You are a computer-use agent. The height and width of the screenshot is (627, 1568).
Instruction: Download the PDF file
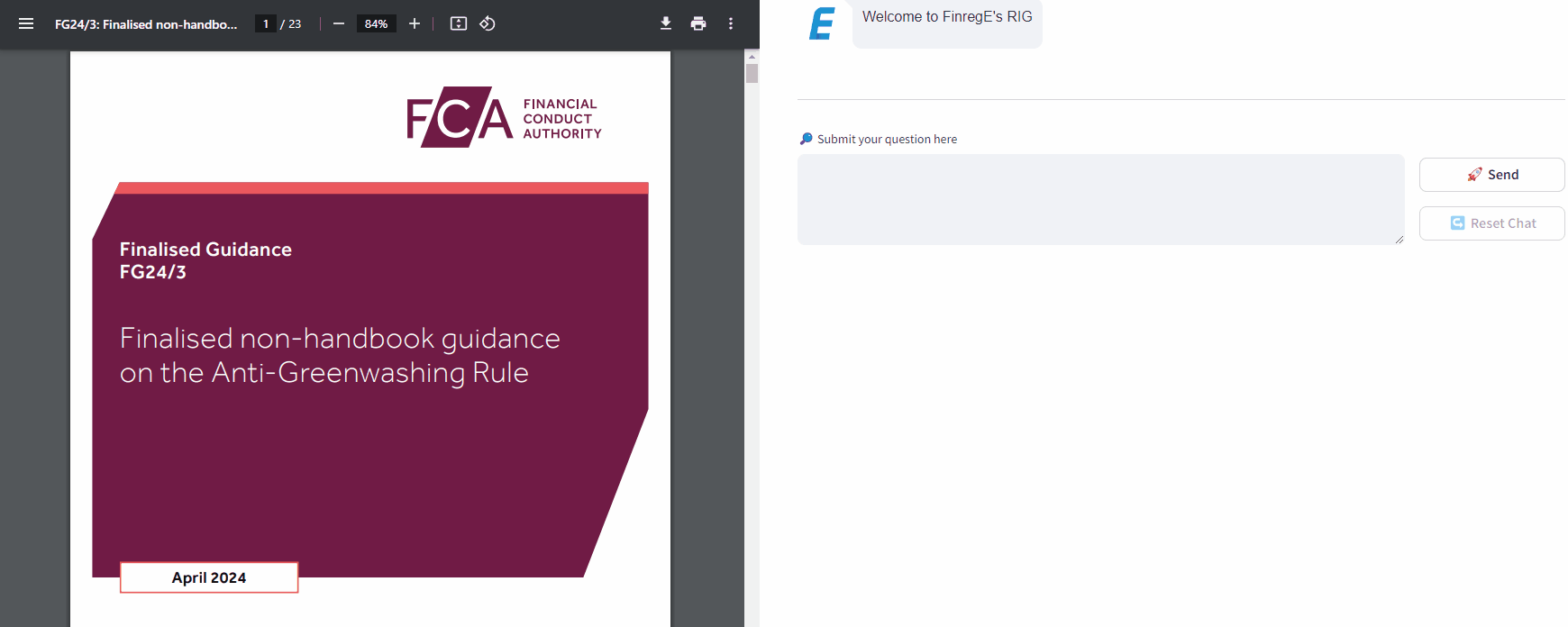click(666, 23)
